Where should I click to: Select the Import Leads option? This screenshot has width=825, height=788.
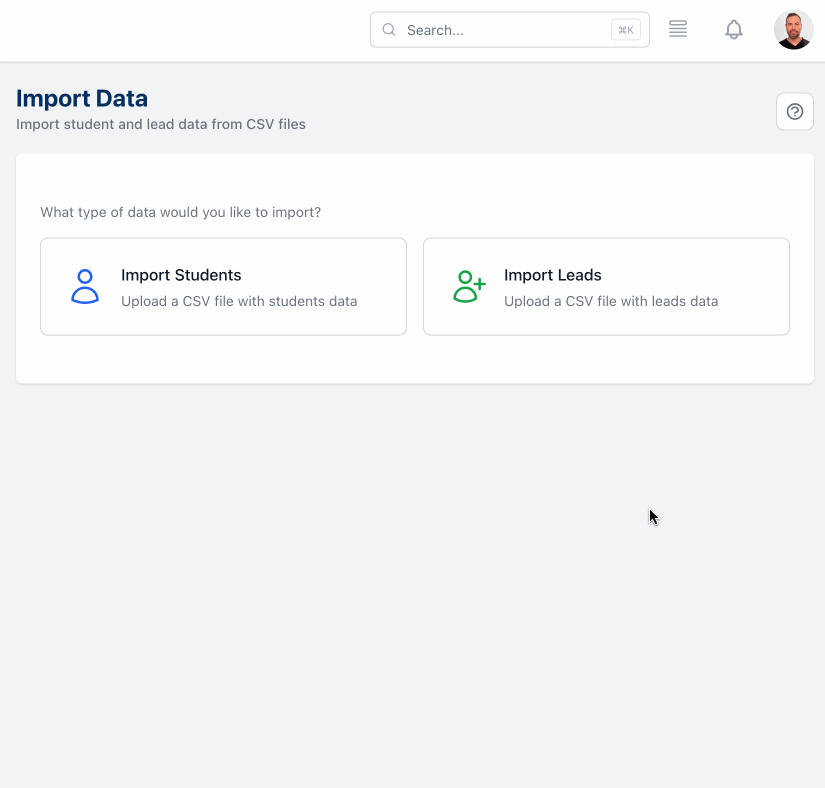click(x=606, y=286)
